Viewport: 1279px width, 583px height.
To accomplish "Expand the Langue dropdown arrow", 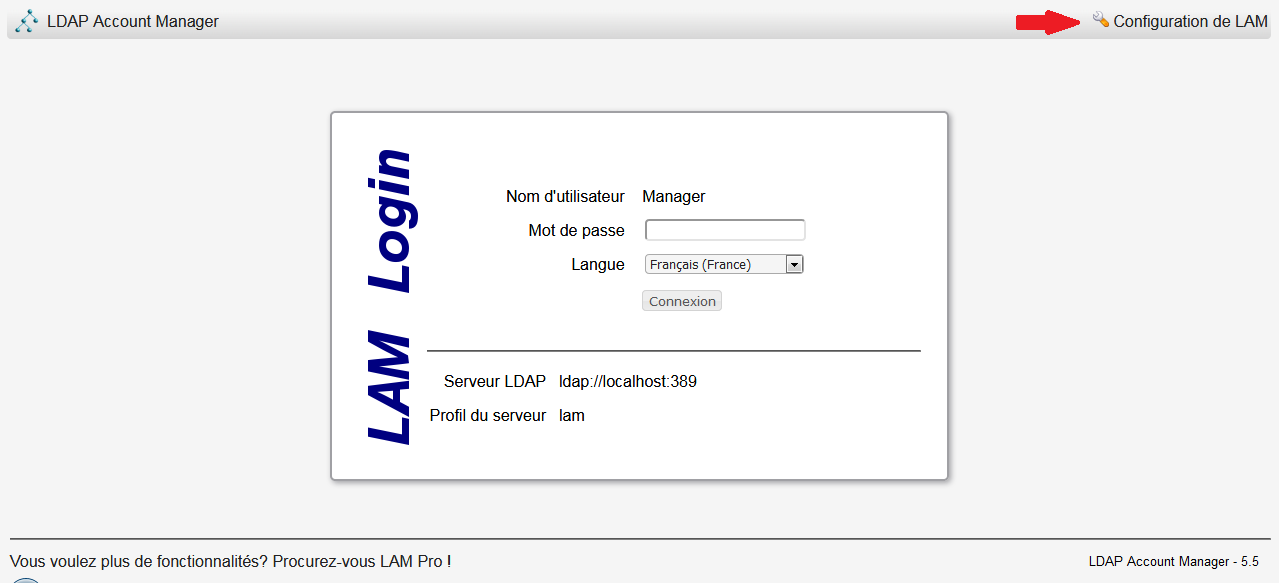I will click(x=794, y=265).
